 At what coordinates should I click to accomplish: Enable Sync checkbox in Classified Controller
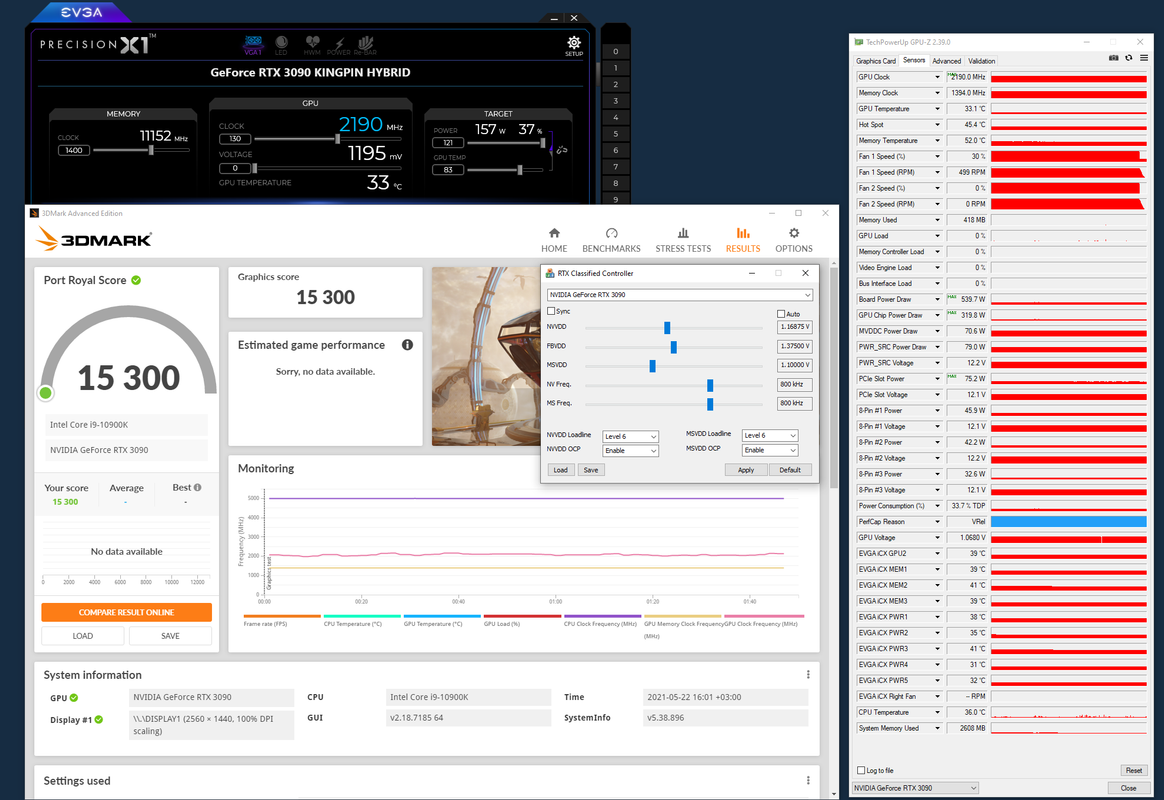(x=551, y=311)
